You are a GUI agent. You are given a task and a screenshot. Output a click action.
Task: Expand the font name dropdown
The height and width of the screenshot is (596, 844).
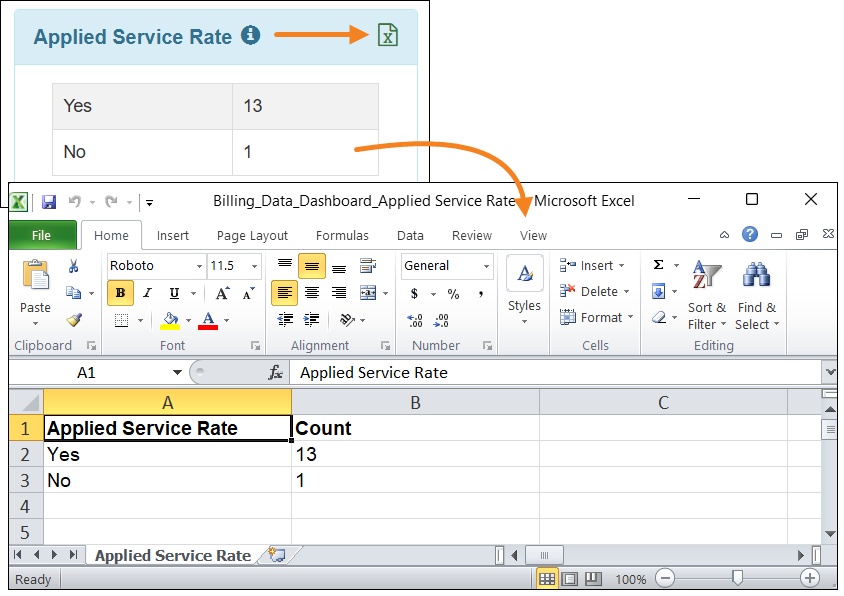(199, 266)
